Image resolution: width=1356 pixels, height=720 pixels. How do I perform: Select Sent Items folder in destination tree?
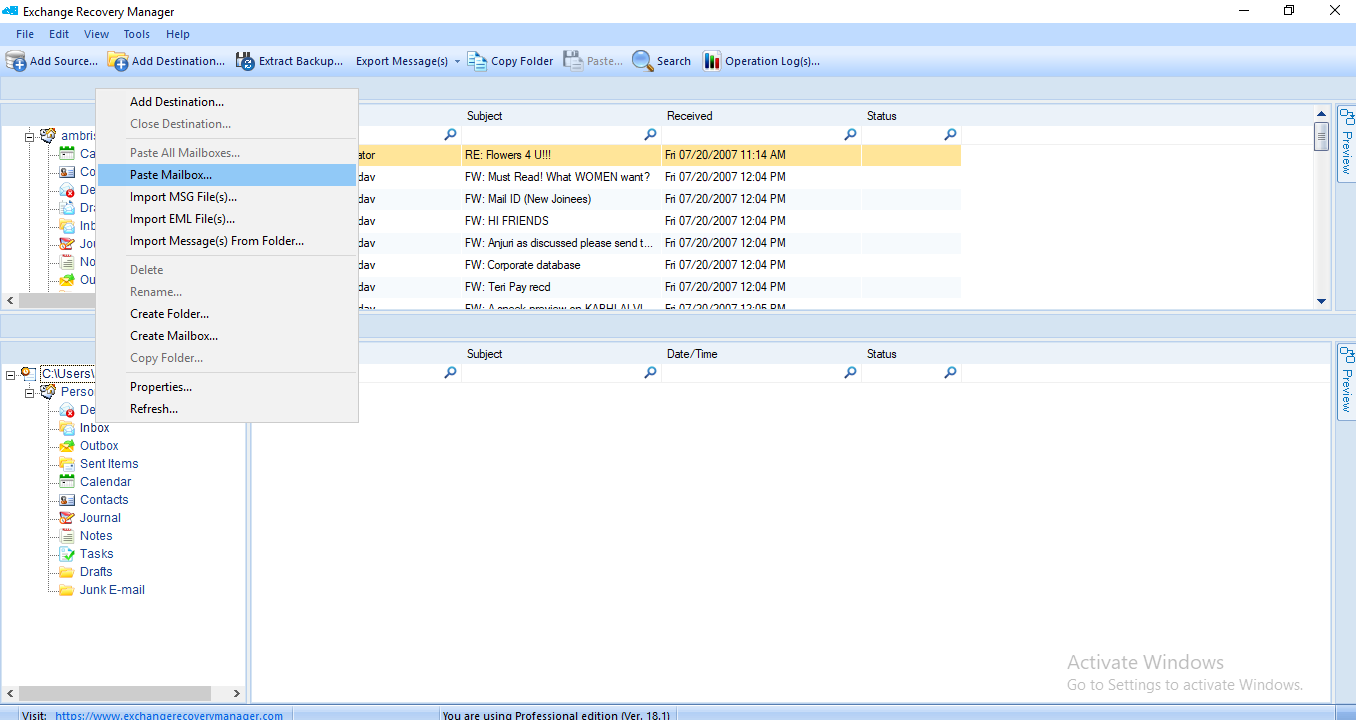[x=109, y=464]
